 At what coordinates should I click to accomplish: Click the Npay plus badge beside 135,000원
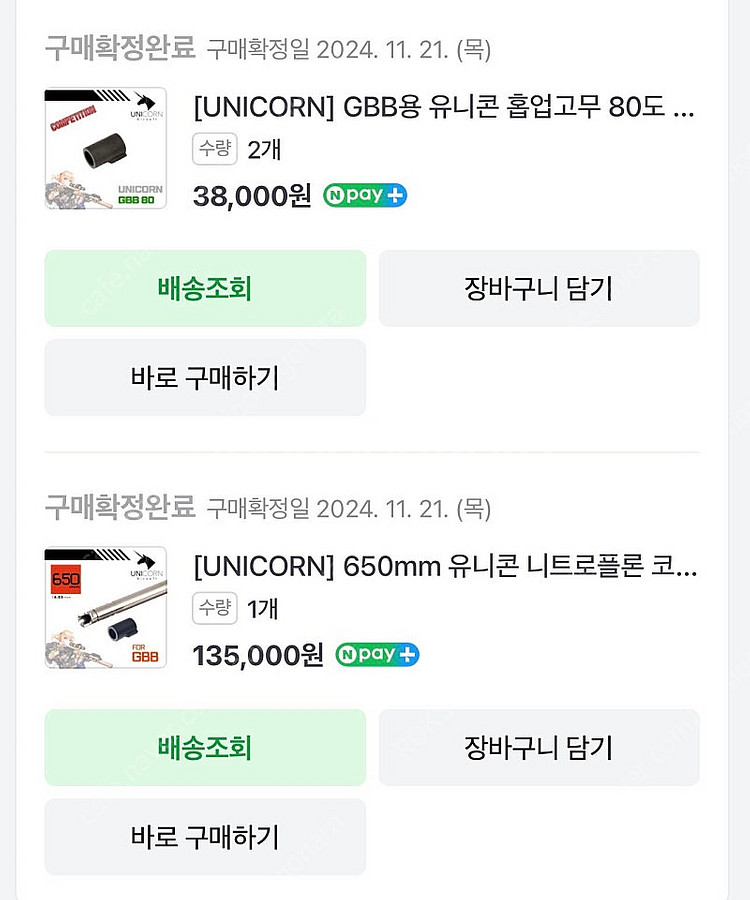(377, 655)
